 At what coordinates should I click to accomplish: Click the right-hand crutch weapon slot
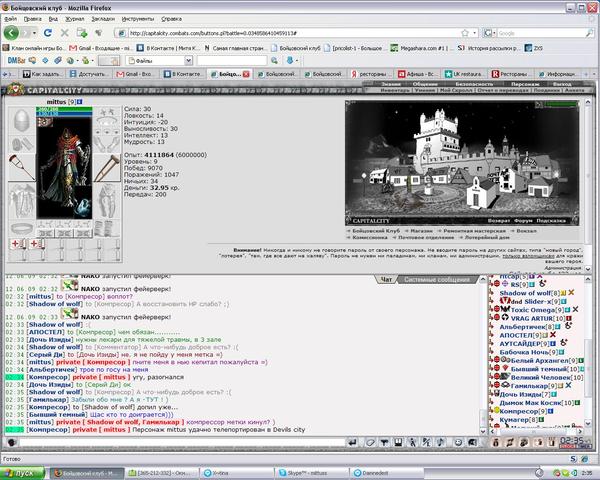click(x=107, y=168)
